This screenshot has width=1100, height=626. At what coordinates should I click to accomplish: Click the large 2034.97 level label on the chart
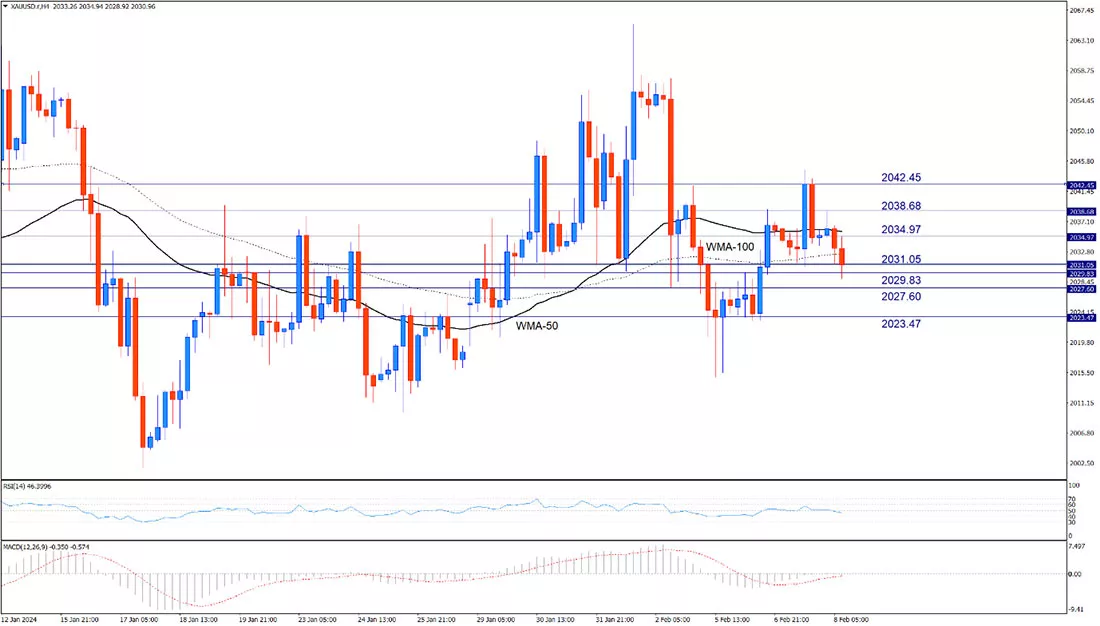coord(901,229)
